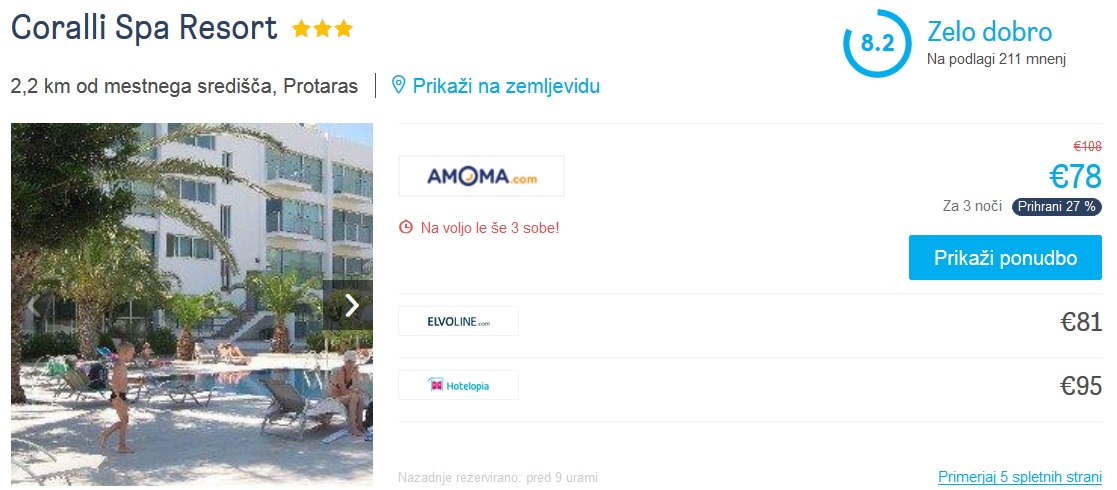Click the €78 AMOMA deal price
The width and height of the screenshot is (1117, 490).
tap(1076, 177)
